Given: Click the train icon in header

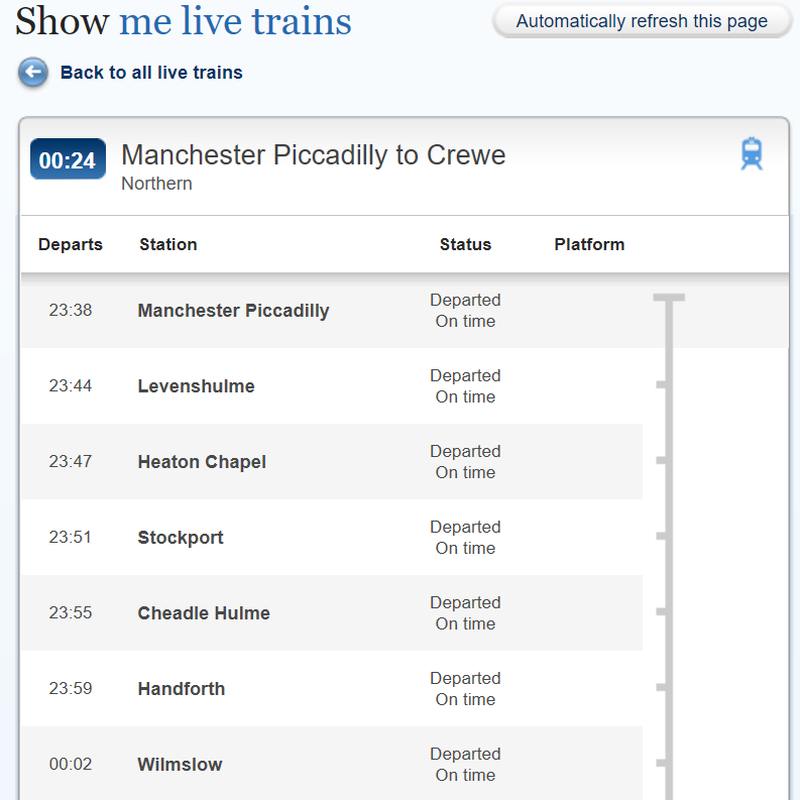Looking at the screenshot, I should (x=752, y=153).
